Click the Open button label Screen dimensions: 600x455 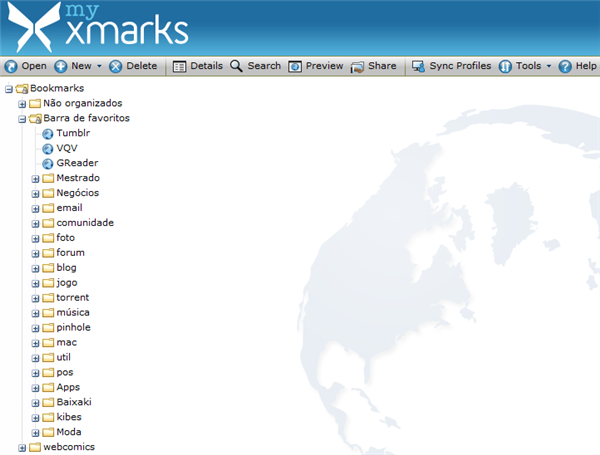click(34, 66)
